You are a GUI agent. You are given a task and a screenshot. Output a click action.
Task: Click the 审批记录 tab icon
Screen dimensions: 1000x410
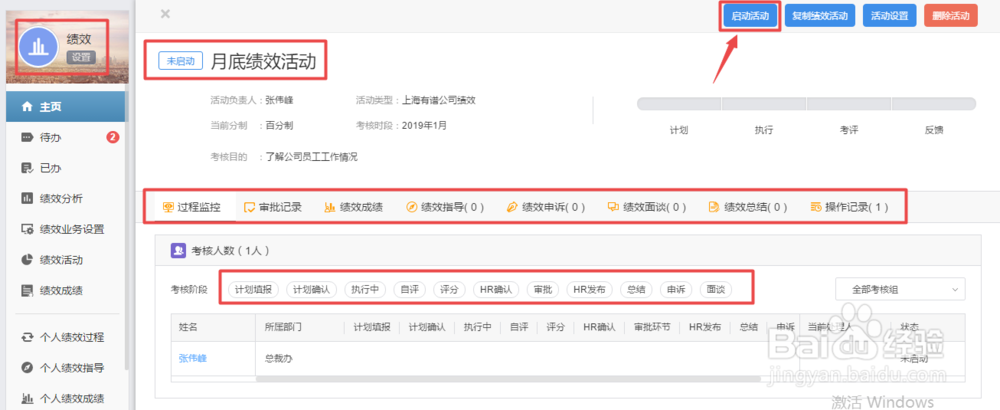click(x=250, y=207)
